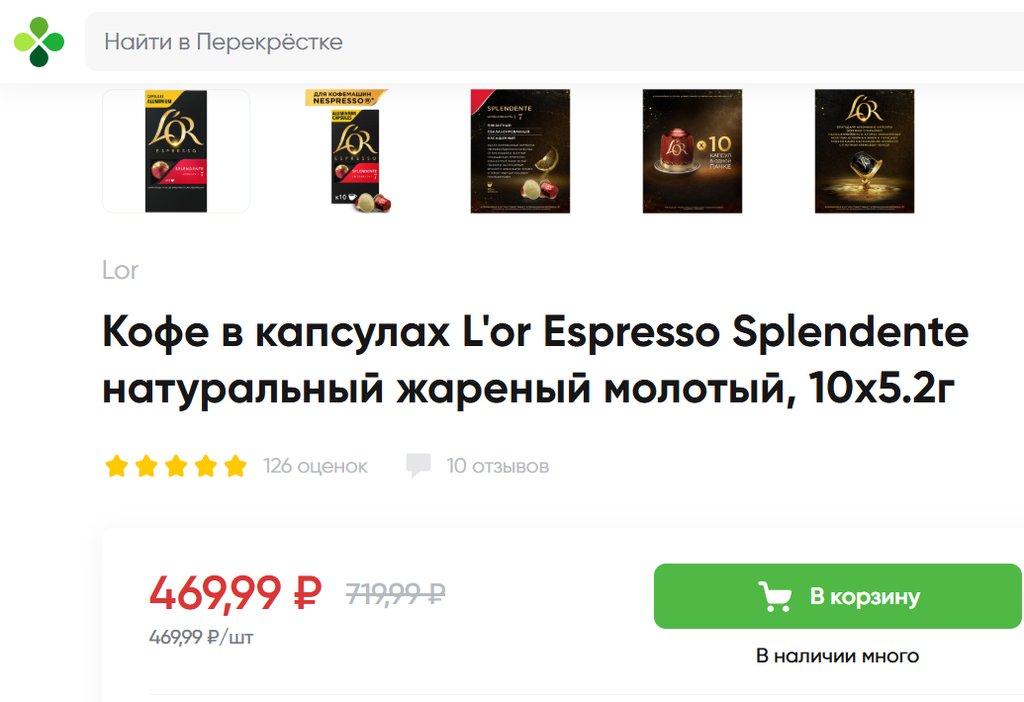
Task: Click the shopping cart icon in the button
Action: [775, 596]
